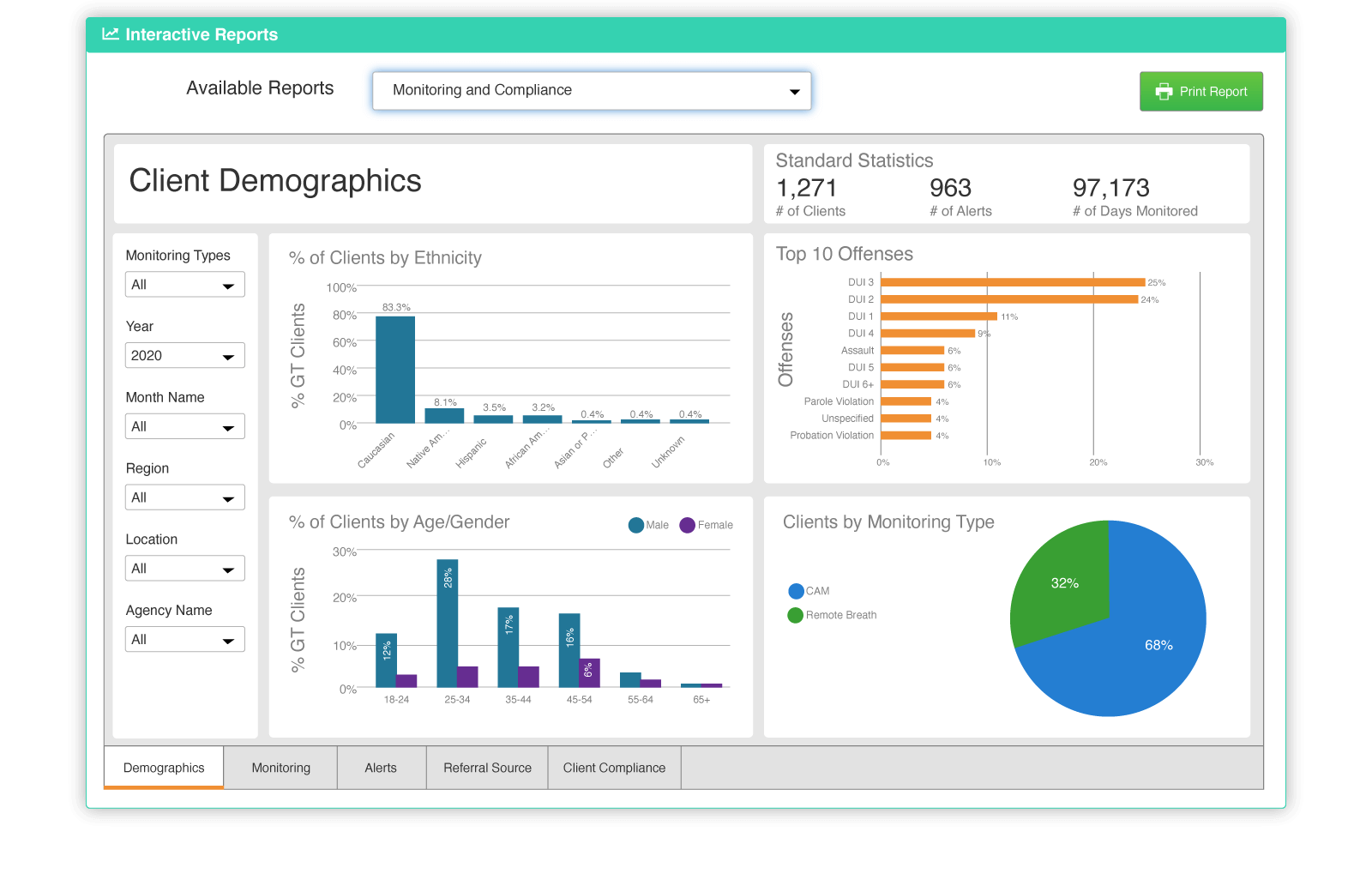This screenshot has width=1372, height=886.
Task: Open the Month Name dropdown
Action: (x=185, y=427)
